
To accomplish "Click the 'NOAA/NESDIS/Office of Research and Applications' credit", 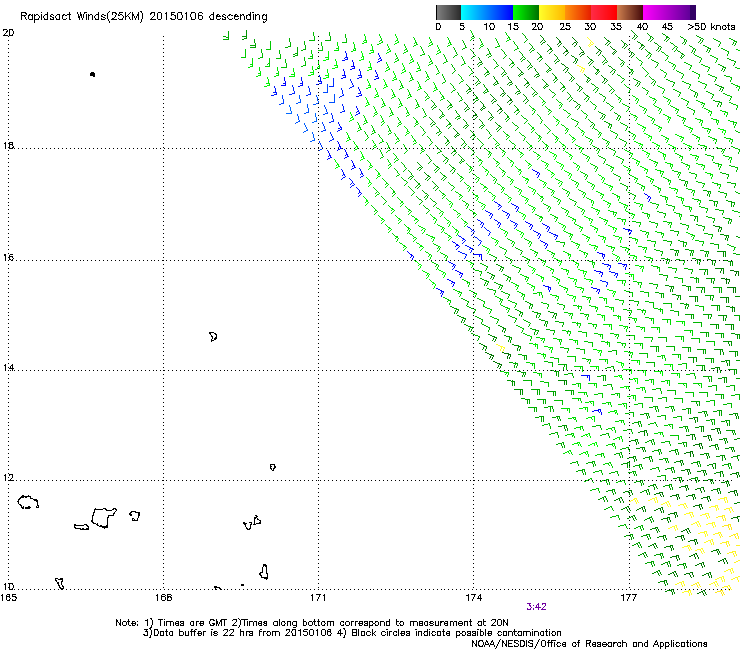I will 589,644.
